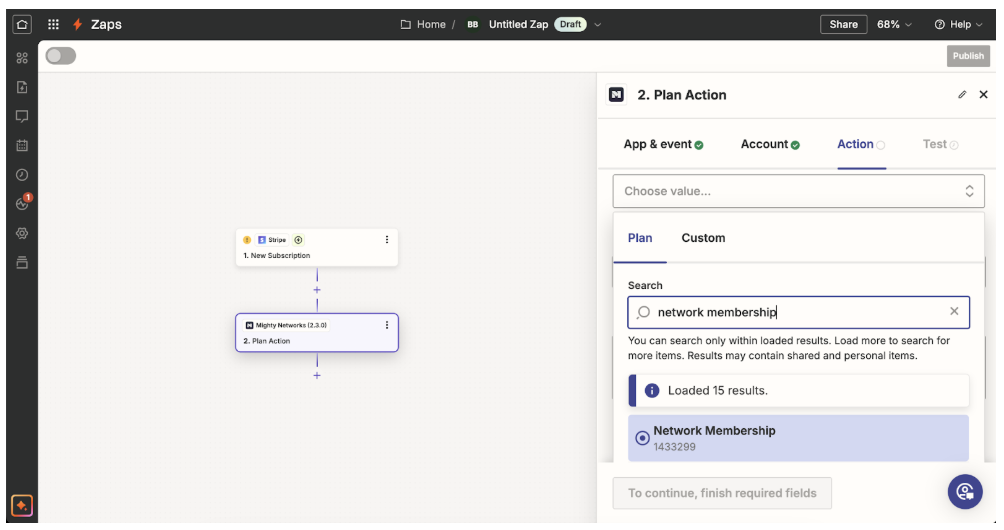Open the Help dropdown menu
The width and height of the screenshot is (1004, 530).
[959, 24]
